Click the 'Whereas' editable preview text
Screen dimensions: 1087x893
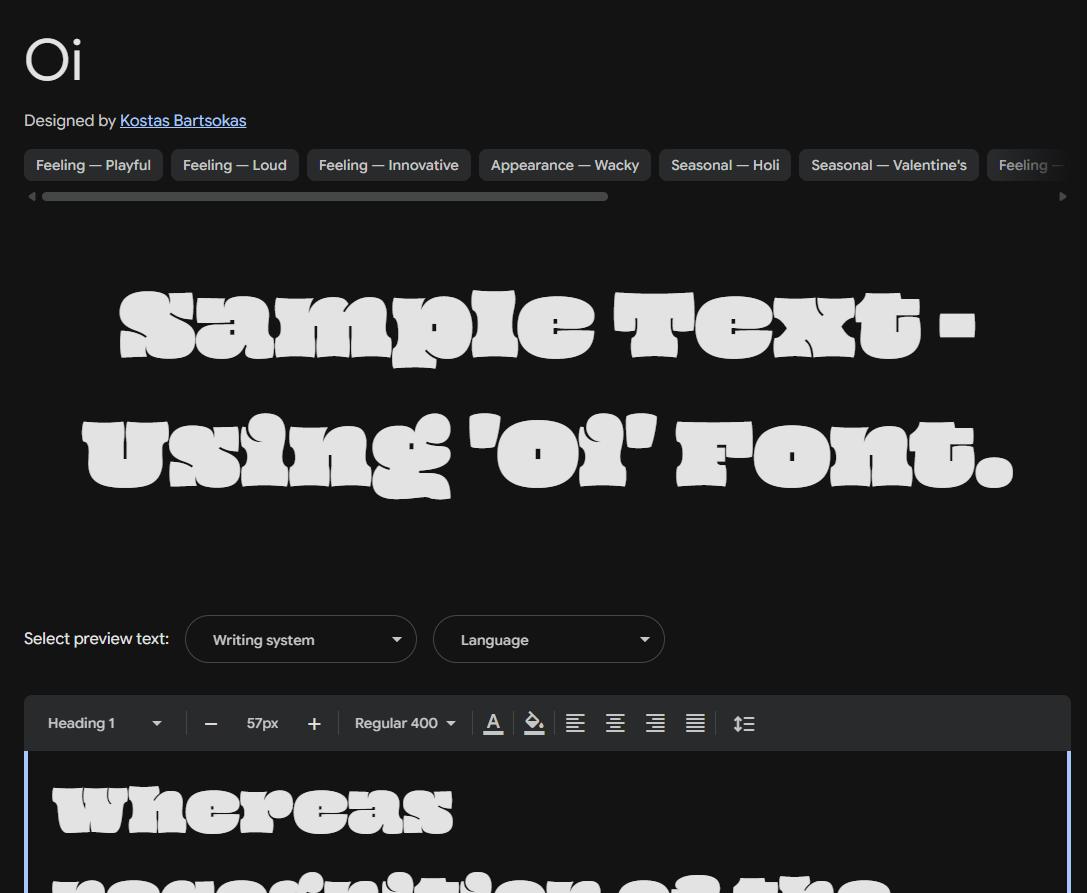[x=252, y=809]
